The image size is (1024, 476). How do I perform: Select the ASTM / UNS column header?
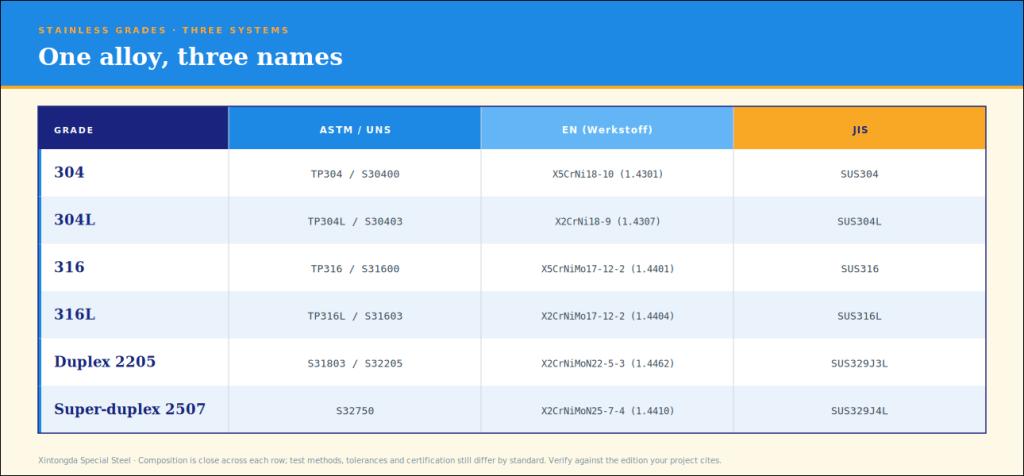355,129
